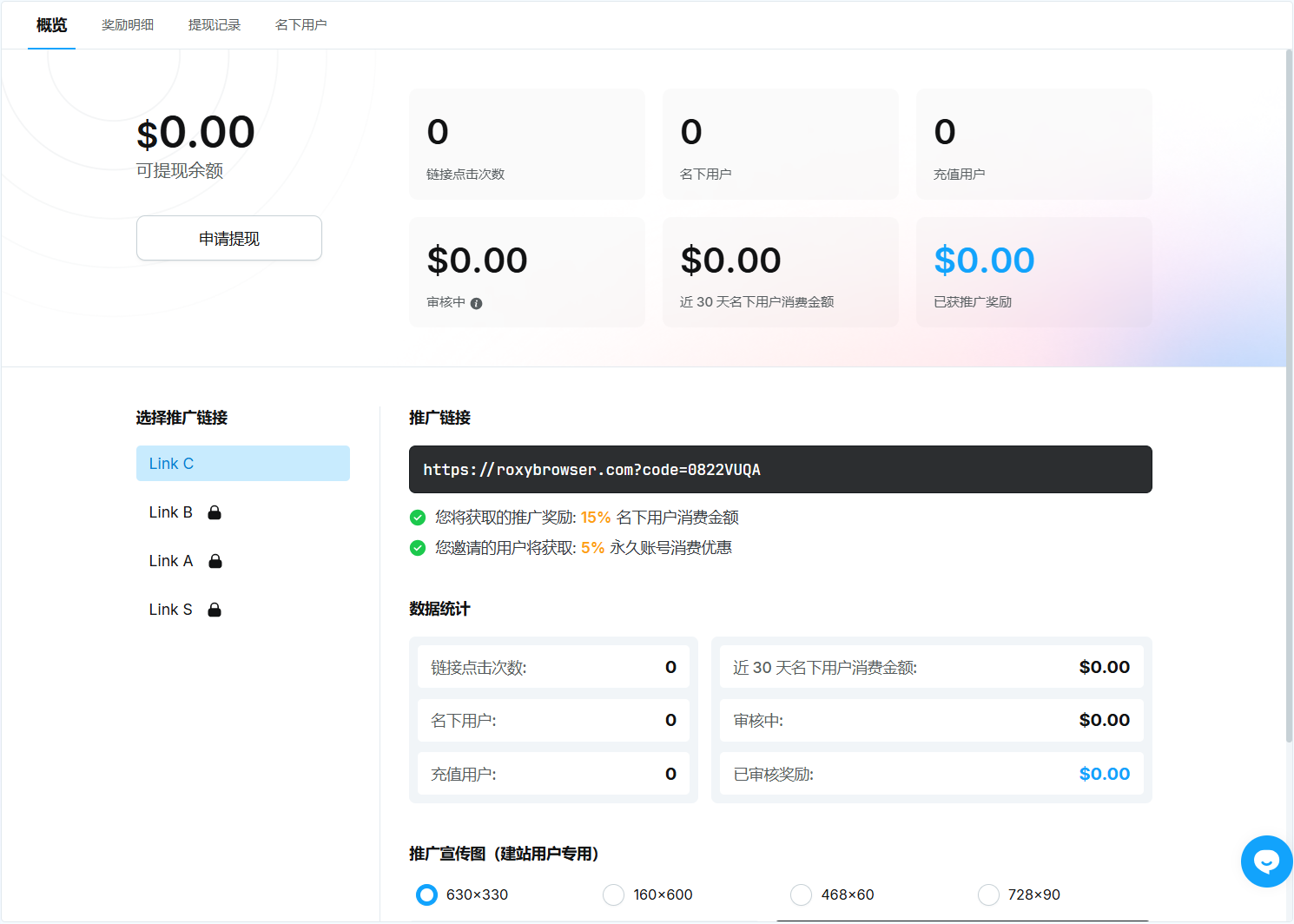Click the green checkmark next to 5% discount line
1294x924 pixels.
[x=418, y=548]
